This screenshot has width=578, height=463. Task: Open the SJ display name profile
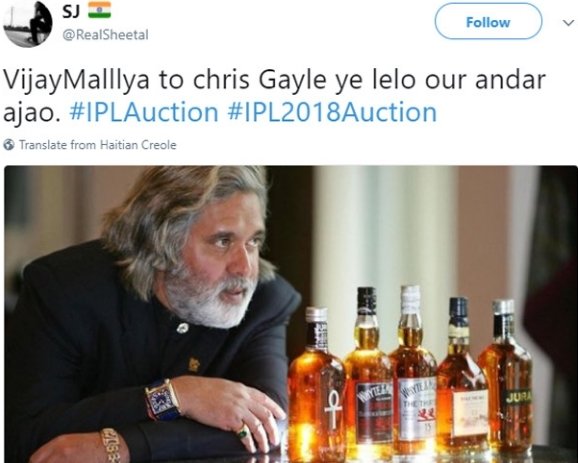pyautogui.click(x=71, y=11)
